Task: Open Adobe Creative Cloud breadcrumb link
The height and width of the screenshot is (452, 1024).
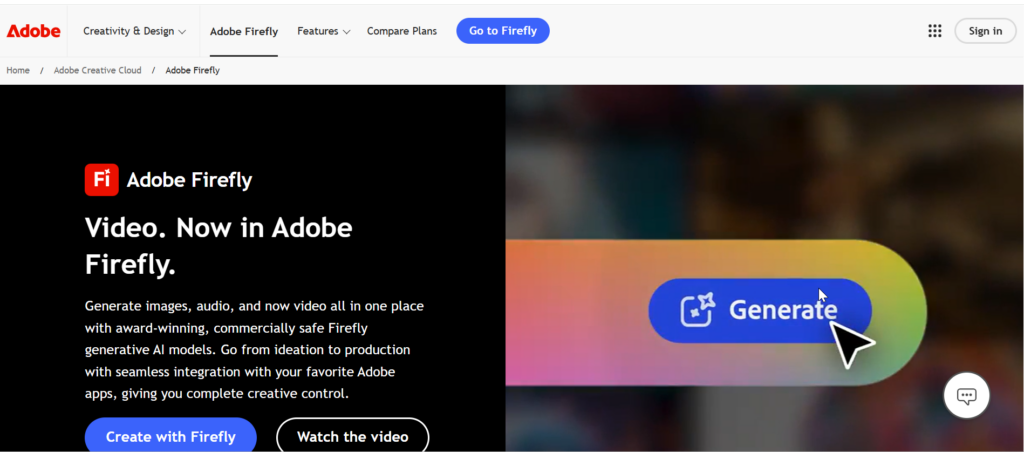Action: [x=97, y=70]
